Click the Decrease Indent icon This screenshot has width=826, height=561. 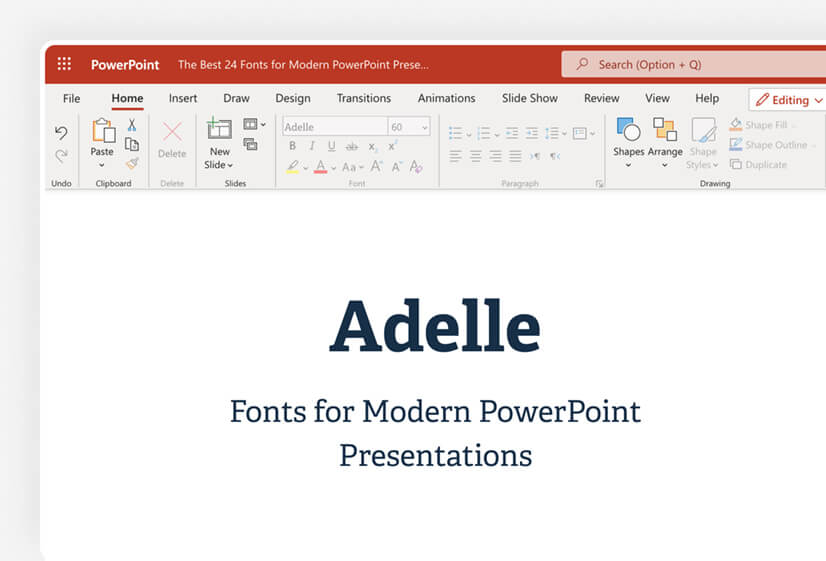[512, 133]
